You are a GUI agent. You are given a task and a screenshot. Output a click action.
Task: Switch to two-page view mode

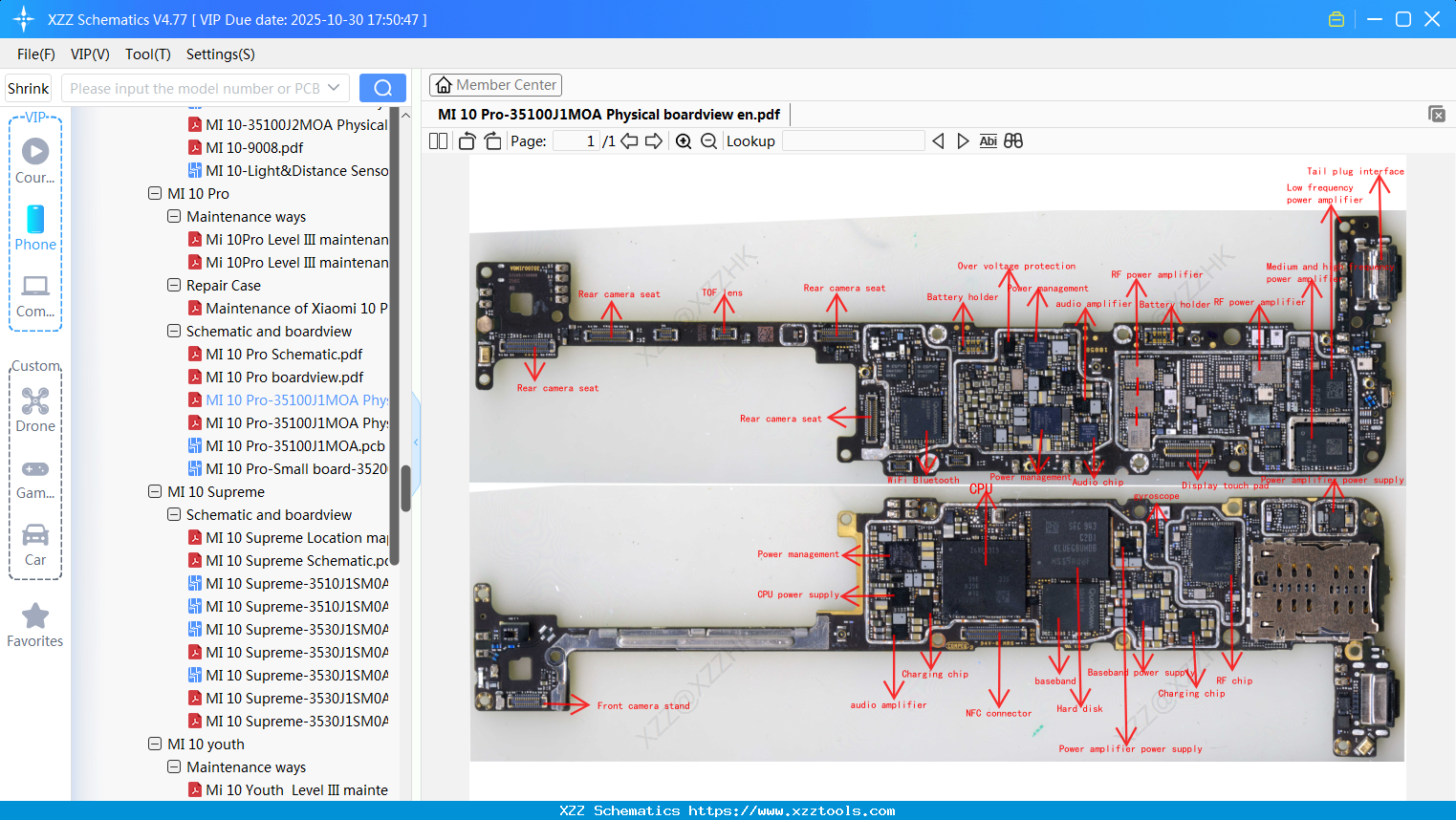(x=437, y=140)
